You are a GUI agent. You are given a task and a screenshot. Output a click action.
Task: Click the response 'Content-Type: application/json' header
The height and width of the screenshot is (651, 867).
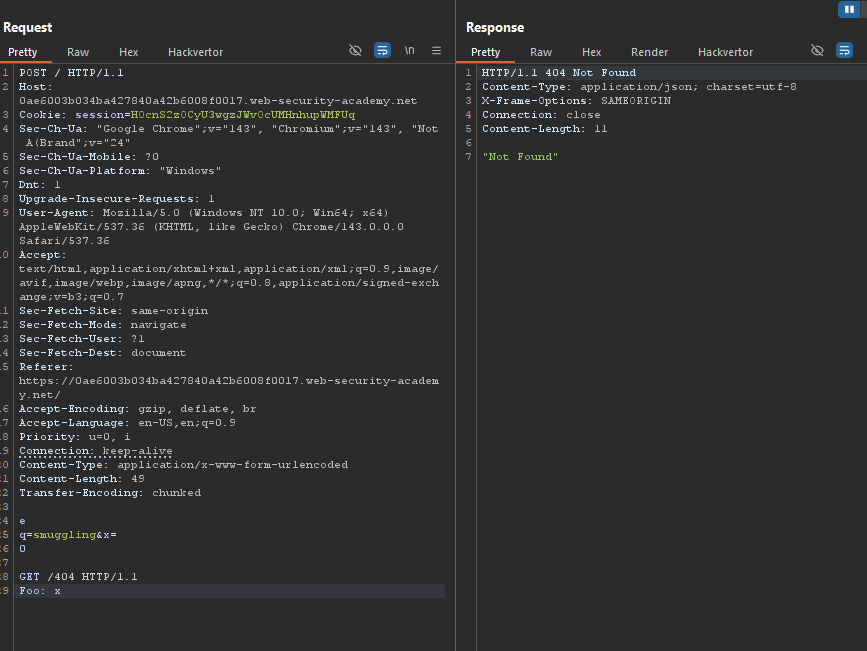click(x=639, y=86)
